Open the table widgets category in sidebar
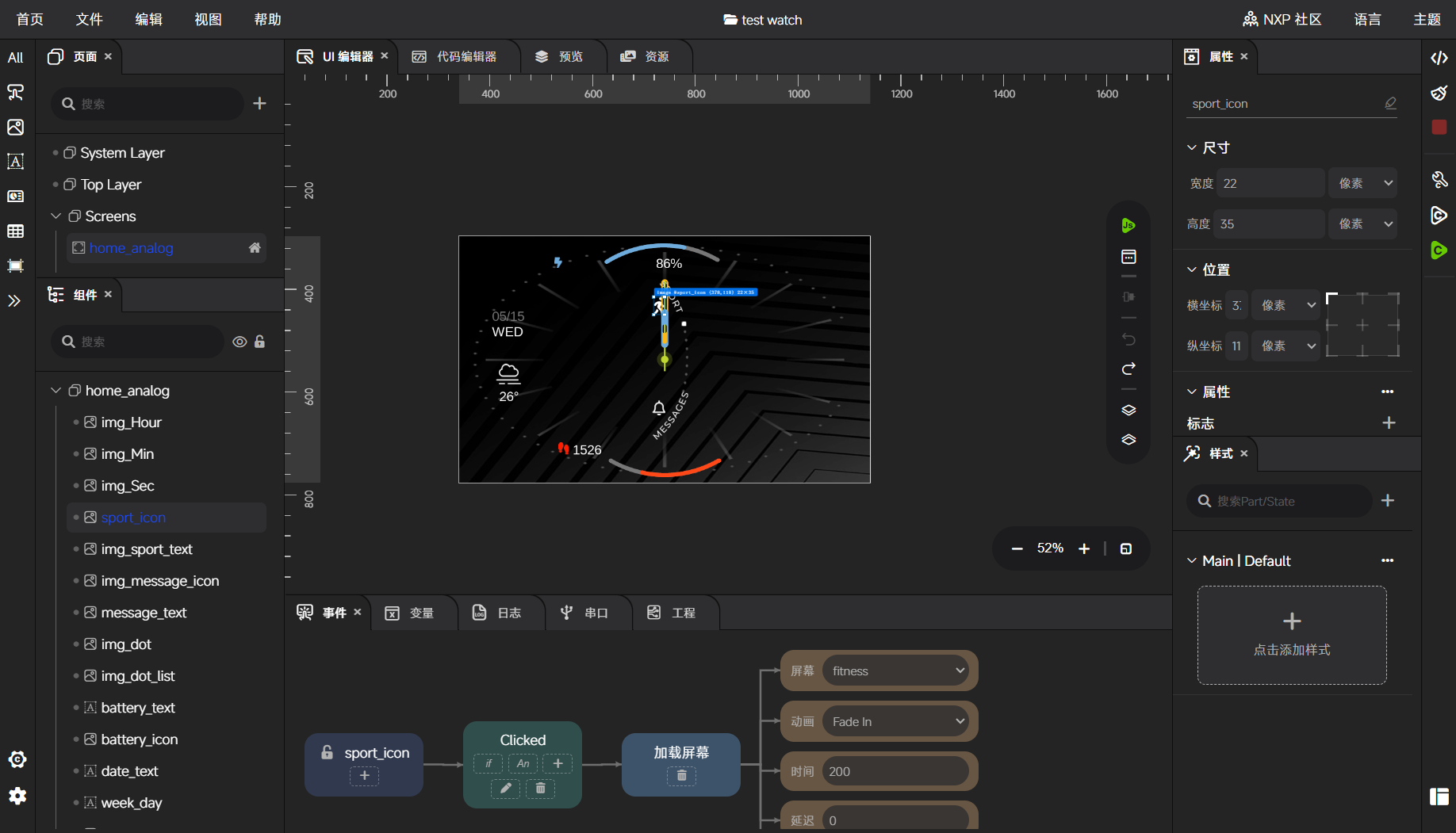 tap(16, 231)
